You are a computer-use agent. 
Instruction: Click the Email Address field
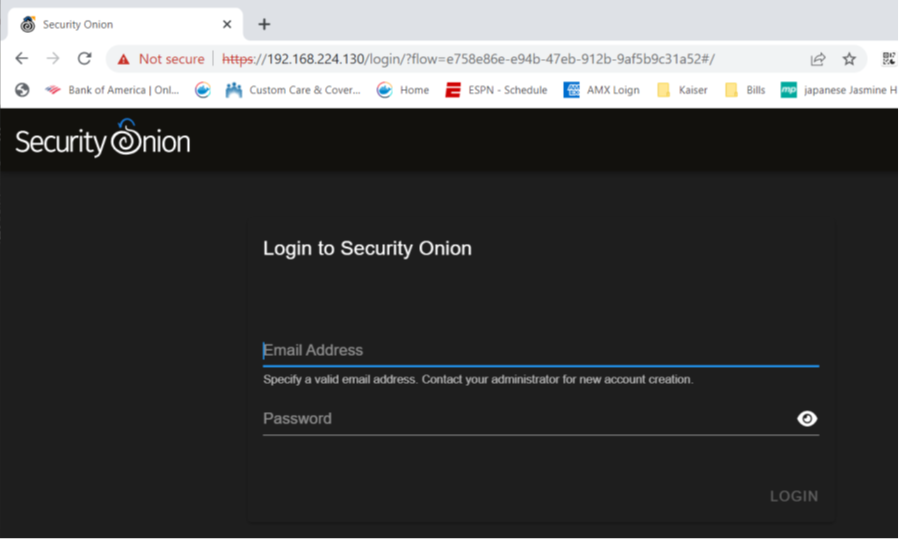click(541, 350)
